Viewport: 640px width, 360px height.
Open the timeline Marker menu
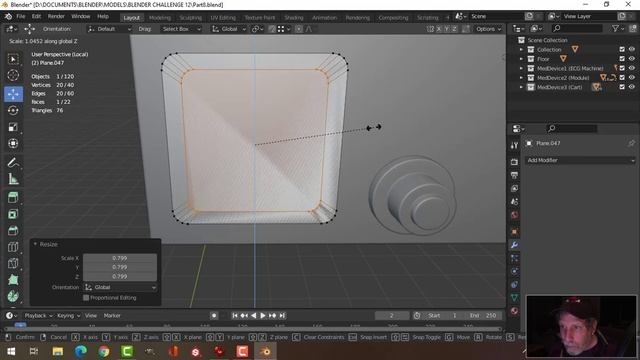(112, 316)
